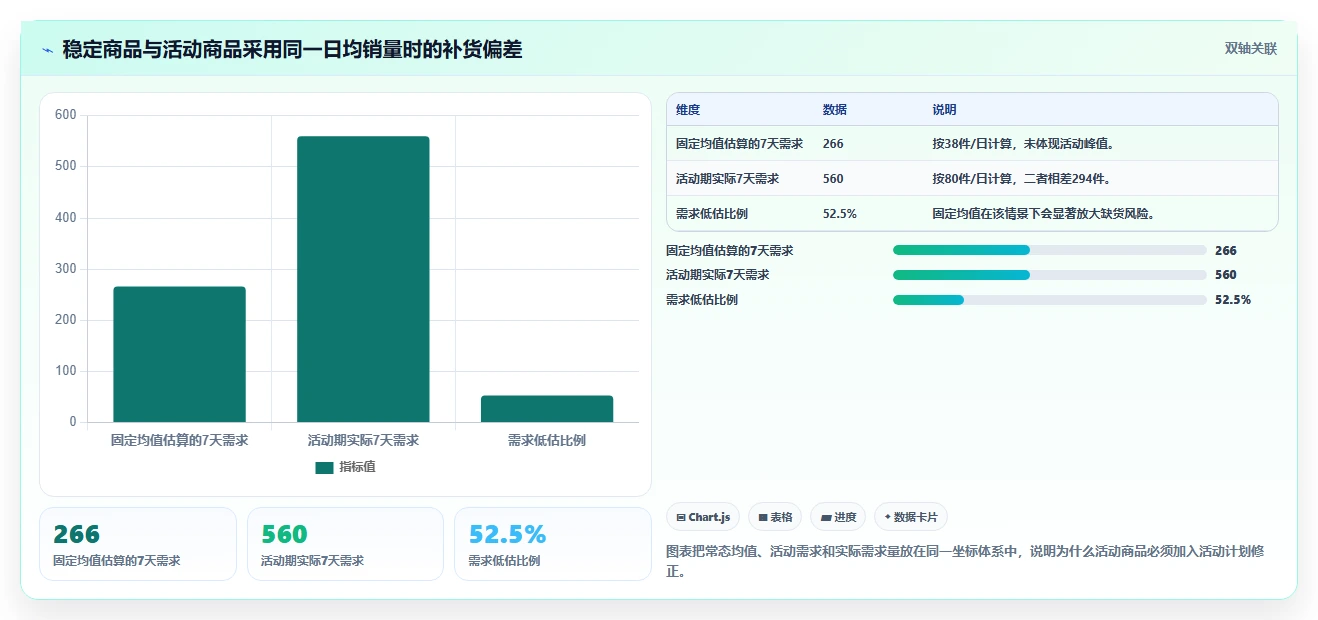Click the 固定均值估算的7天需求 chart bar
Screen dimensions: 1318x620
(x=179, y=354)
